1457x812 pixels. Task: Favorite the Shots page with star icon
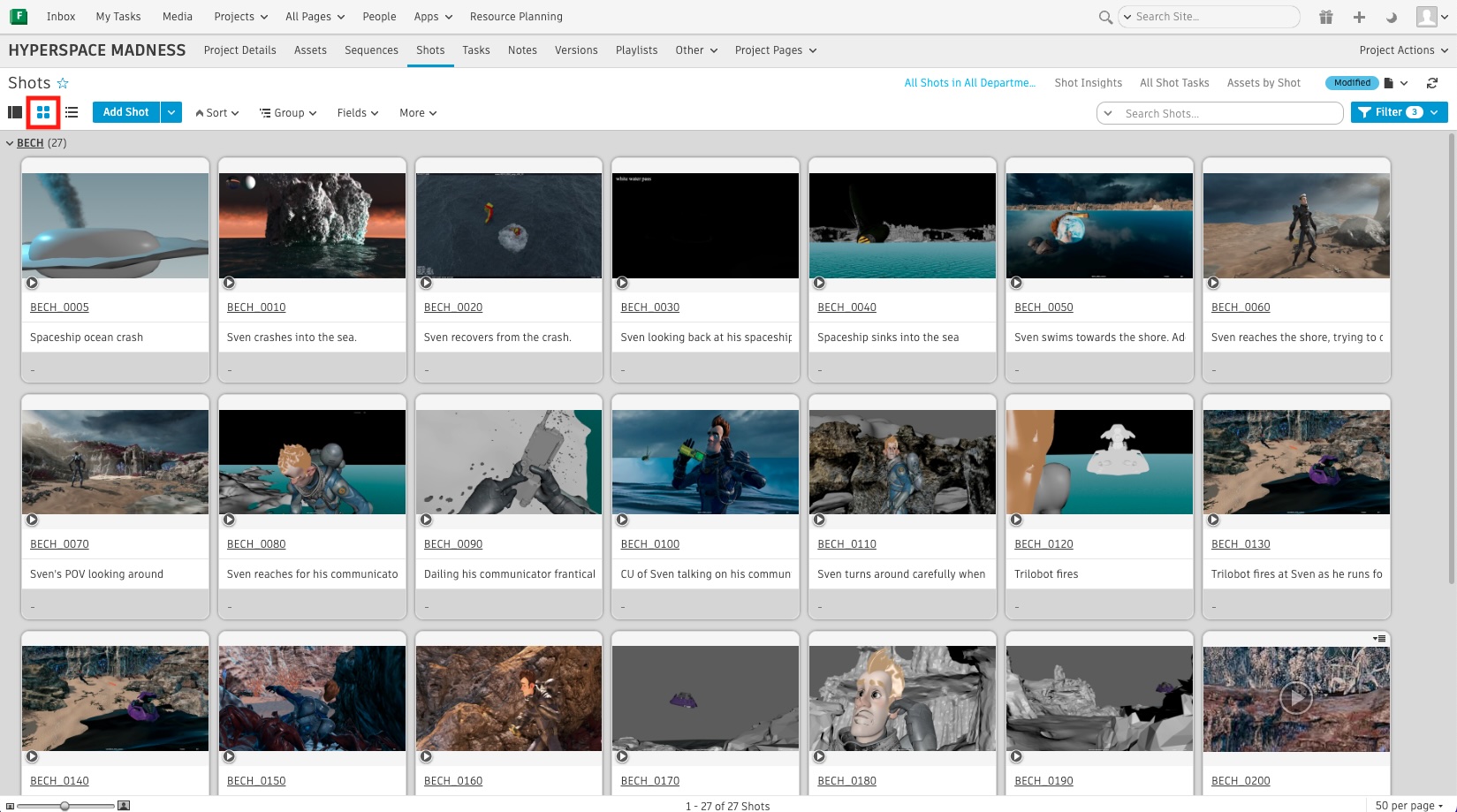tap(63, 83)
